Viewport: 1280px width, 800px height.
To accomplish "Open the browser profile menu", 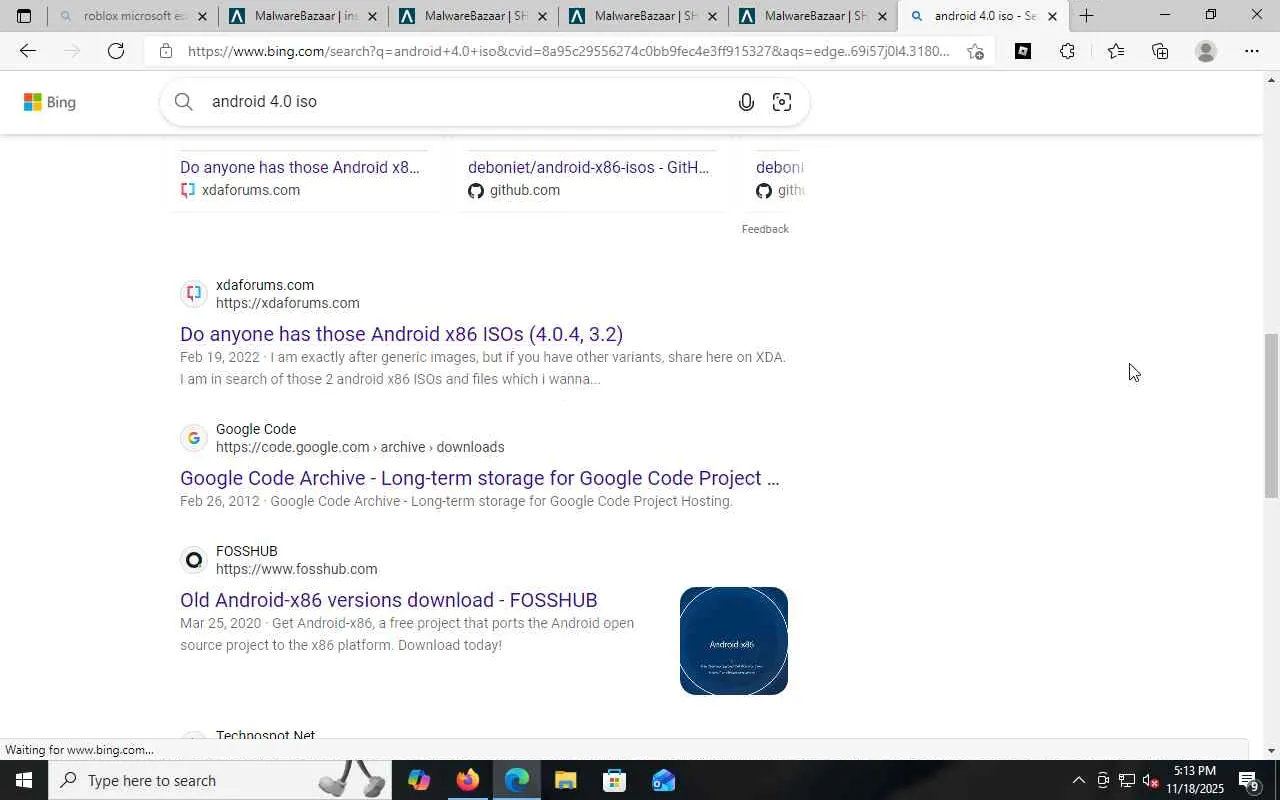I will click(x=1206, y=51).
